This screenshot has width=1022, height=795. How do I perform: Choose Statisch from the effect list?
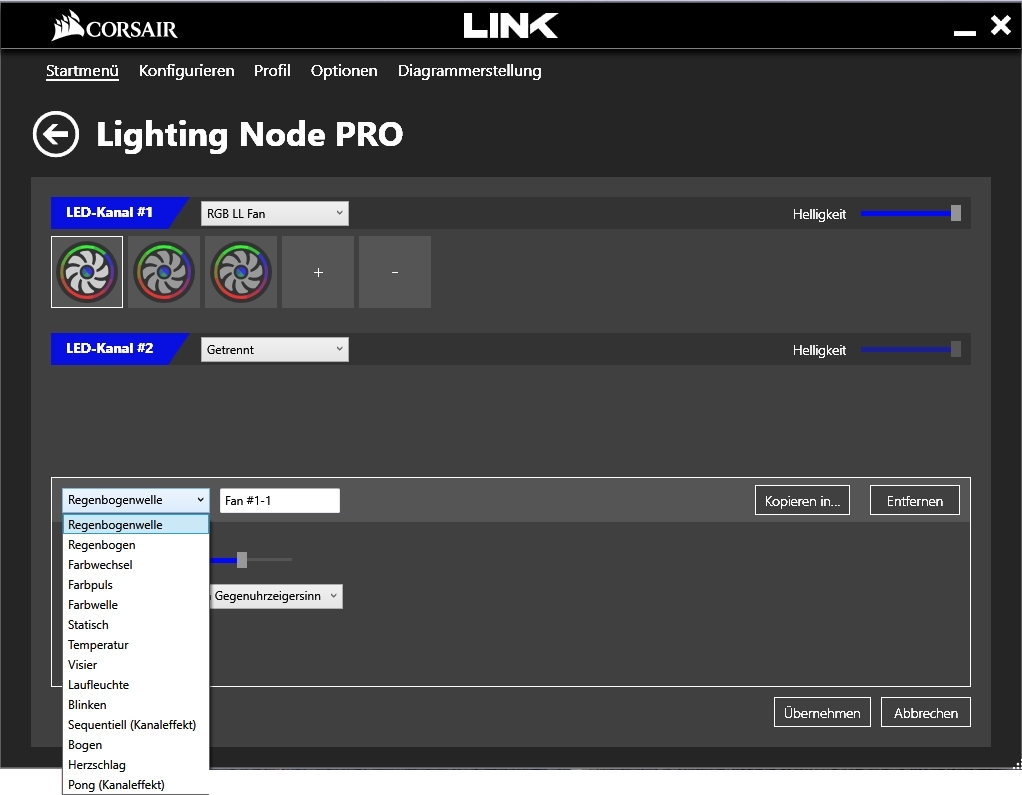(x=88, y=625)
